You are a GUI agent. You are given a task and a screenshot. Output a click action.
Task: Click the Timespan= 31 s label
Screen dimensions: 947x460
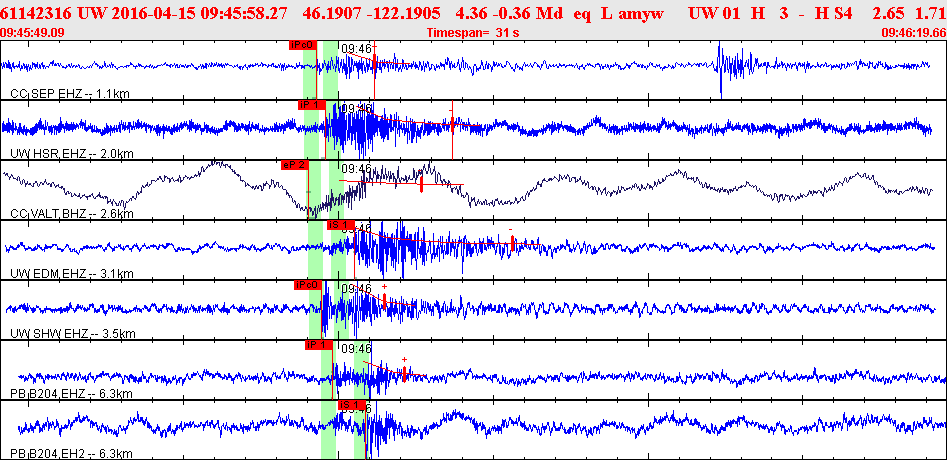click(473, 33)
